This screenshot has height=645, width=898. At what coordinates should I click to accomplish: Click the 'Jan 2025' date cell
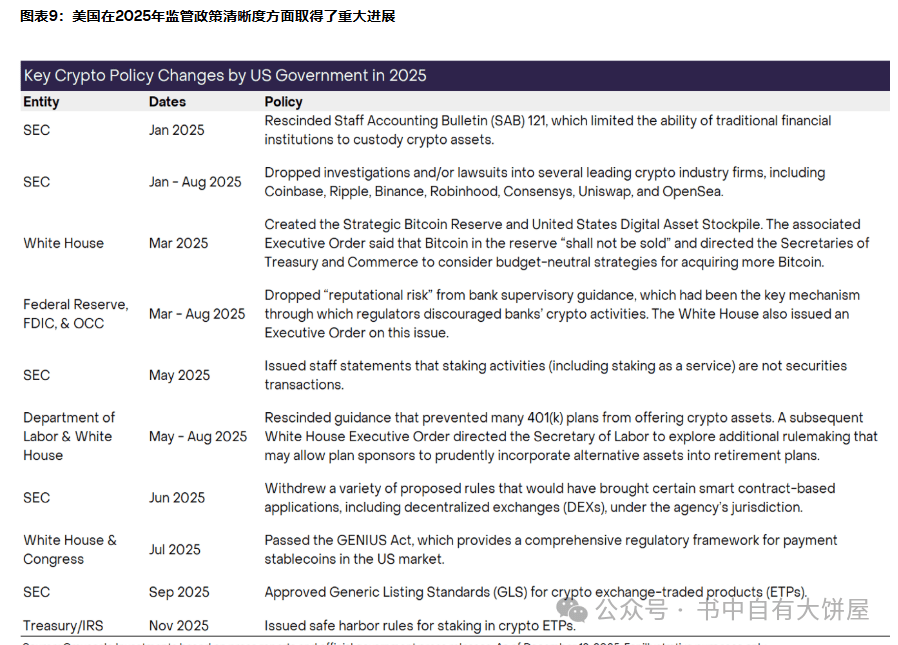[x=176, y=130]
